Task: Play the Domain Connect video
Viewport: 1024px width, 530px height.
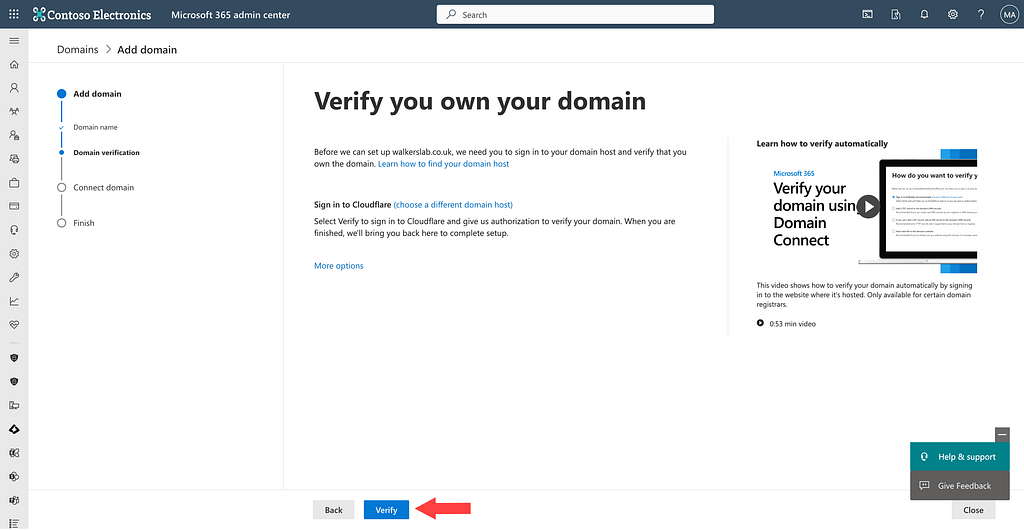Action: 869,207
